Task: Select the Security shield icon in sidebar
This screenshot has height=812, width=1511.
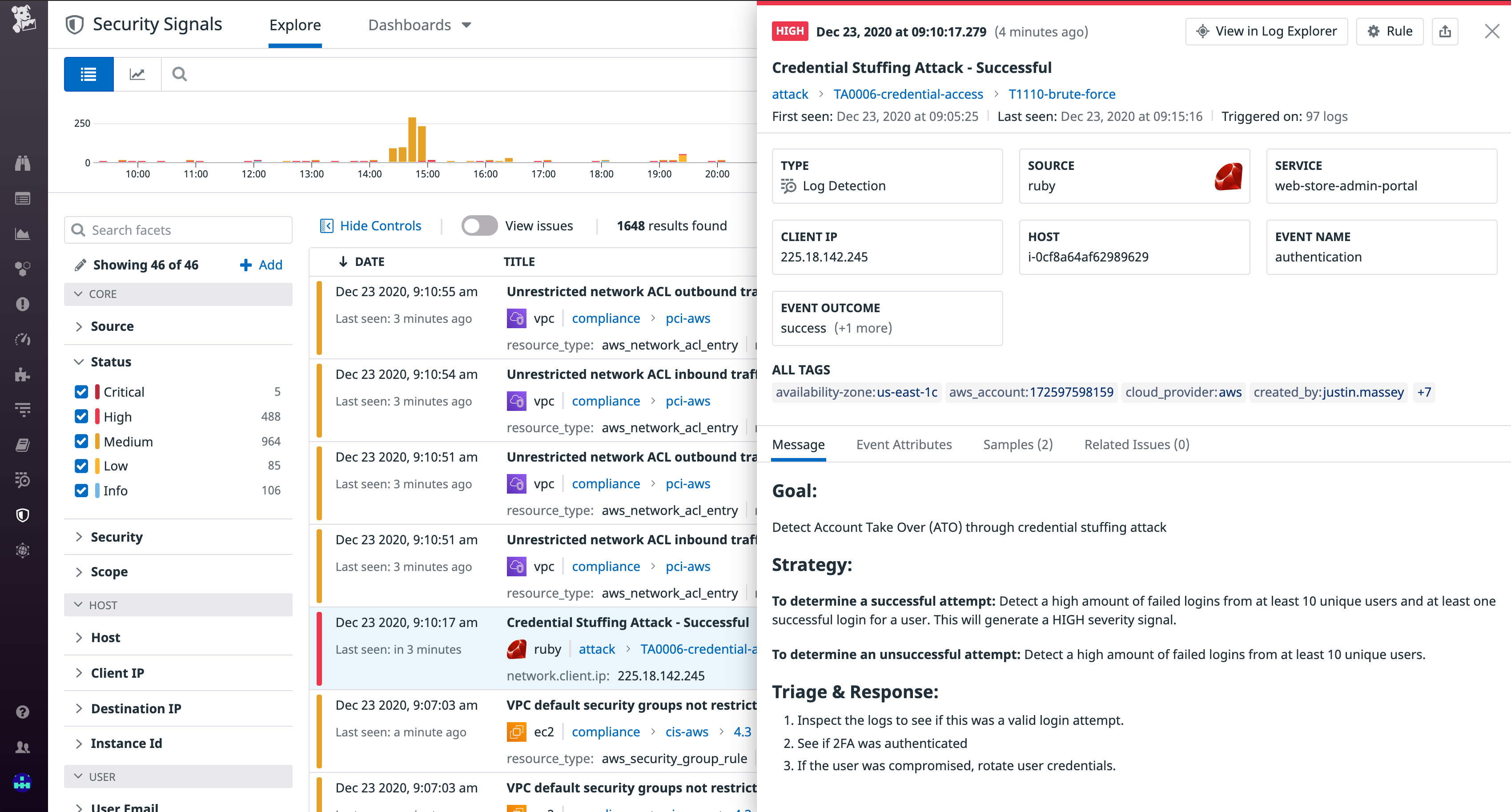Action: coord(23,515)
